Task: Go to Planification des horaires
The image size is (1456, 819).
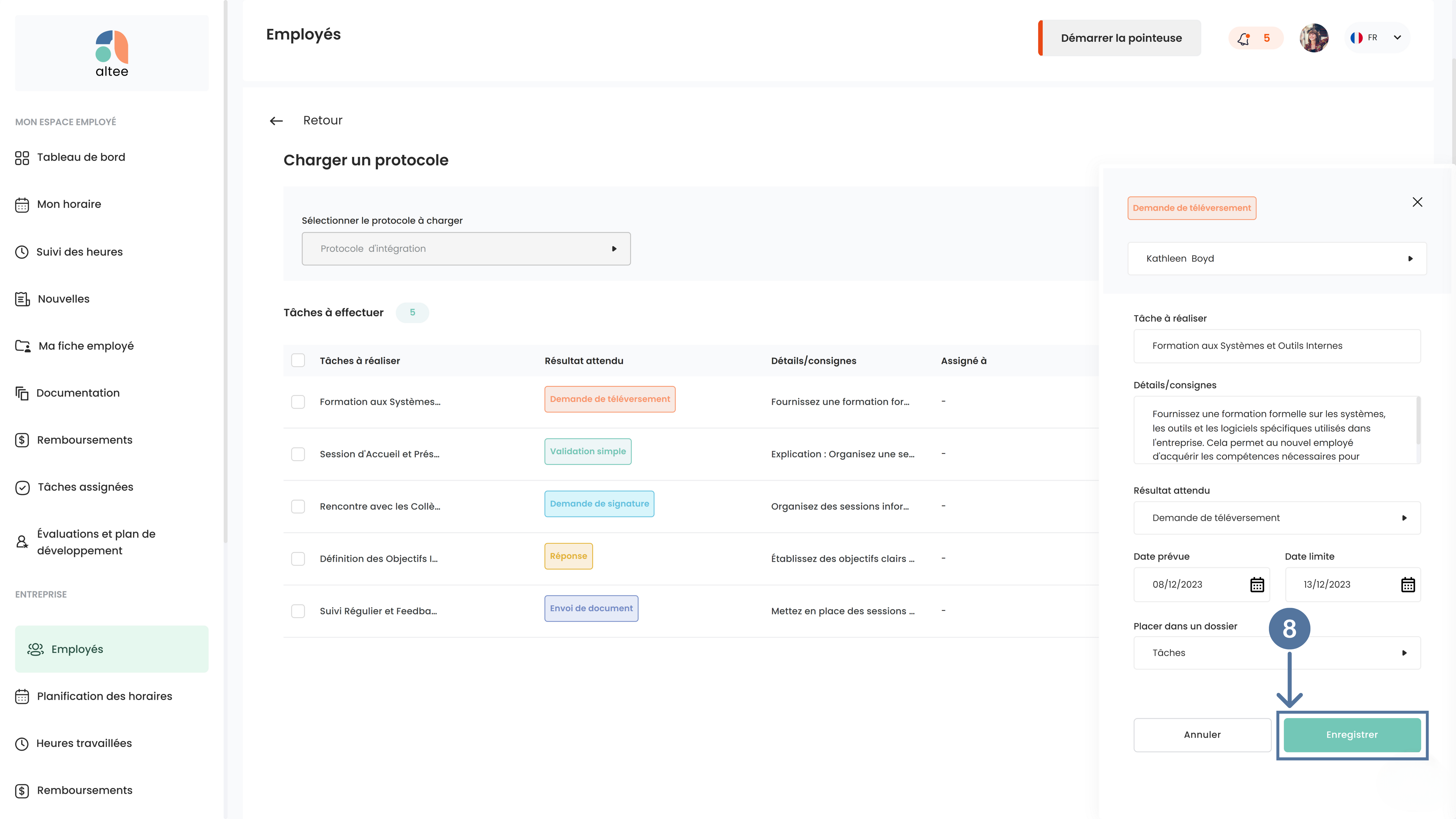Action: tap(105, 696)
